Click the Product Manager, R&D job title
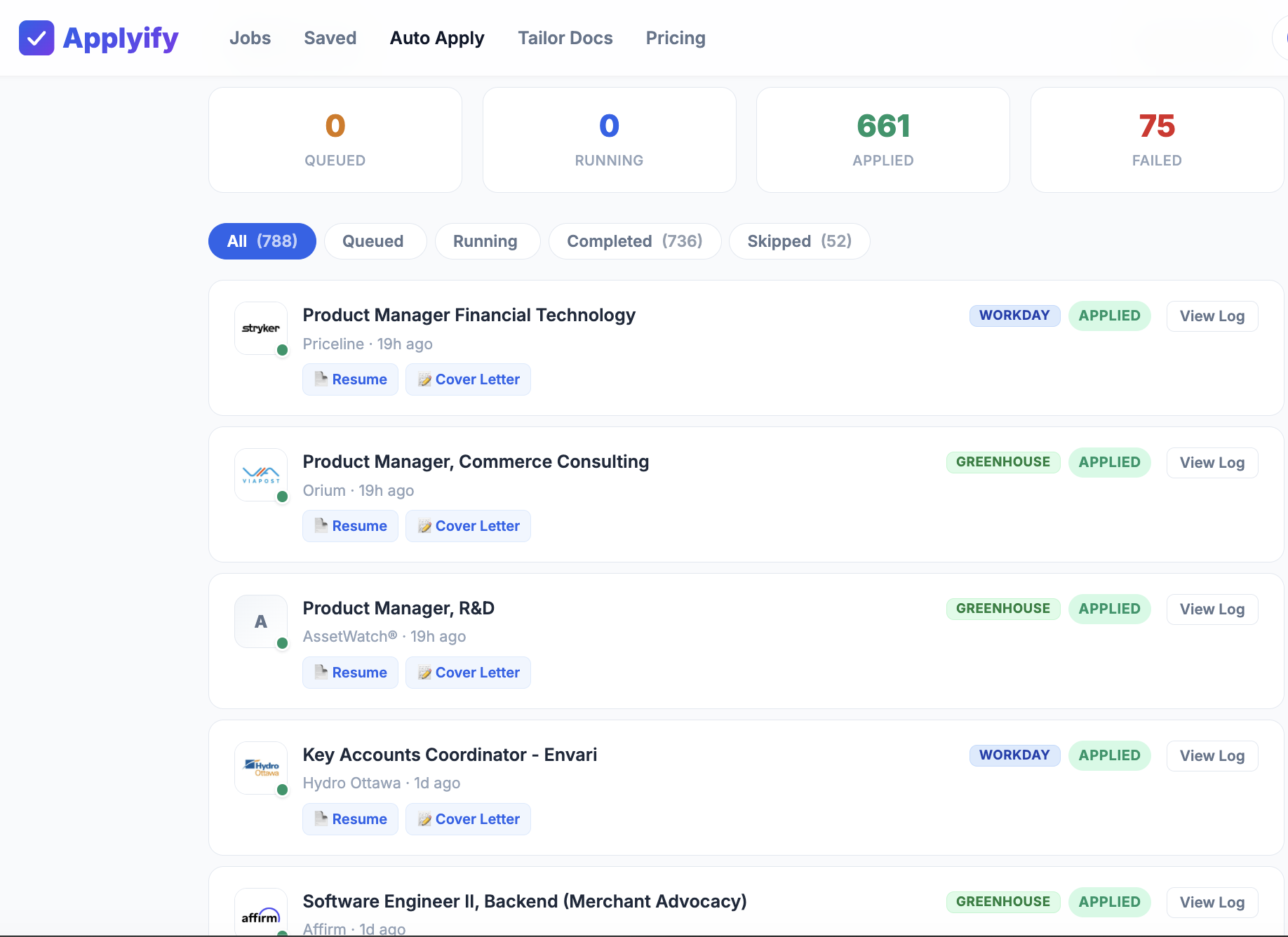Viewport: 1288px width, 937px height. [398, 609]
